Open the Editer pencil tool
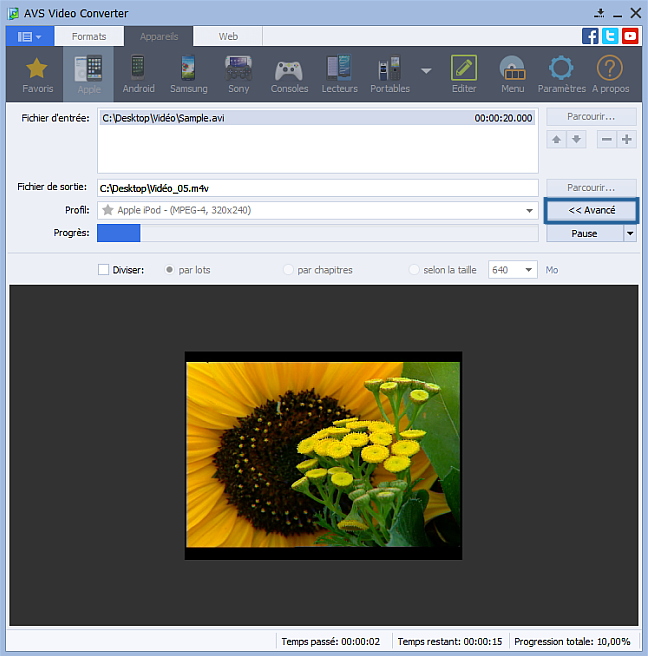The height and width of the screenshot is (656, 648). [x=464, y=74]
